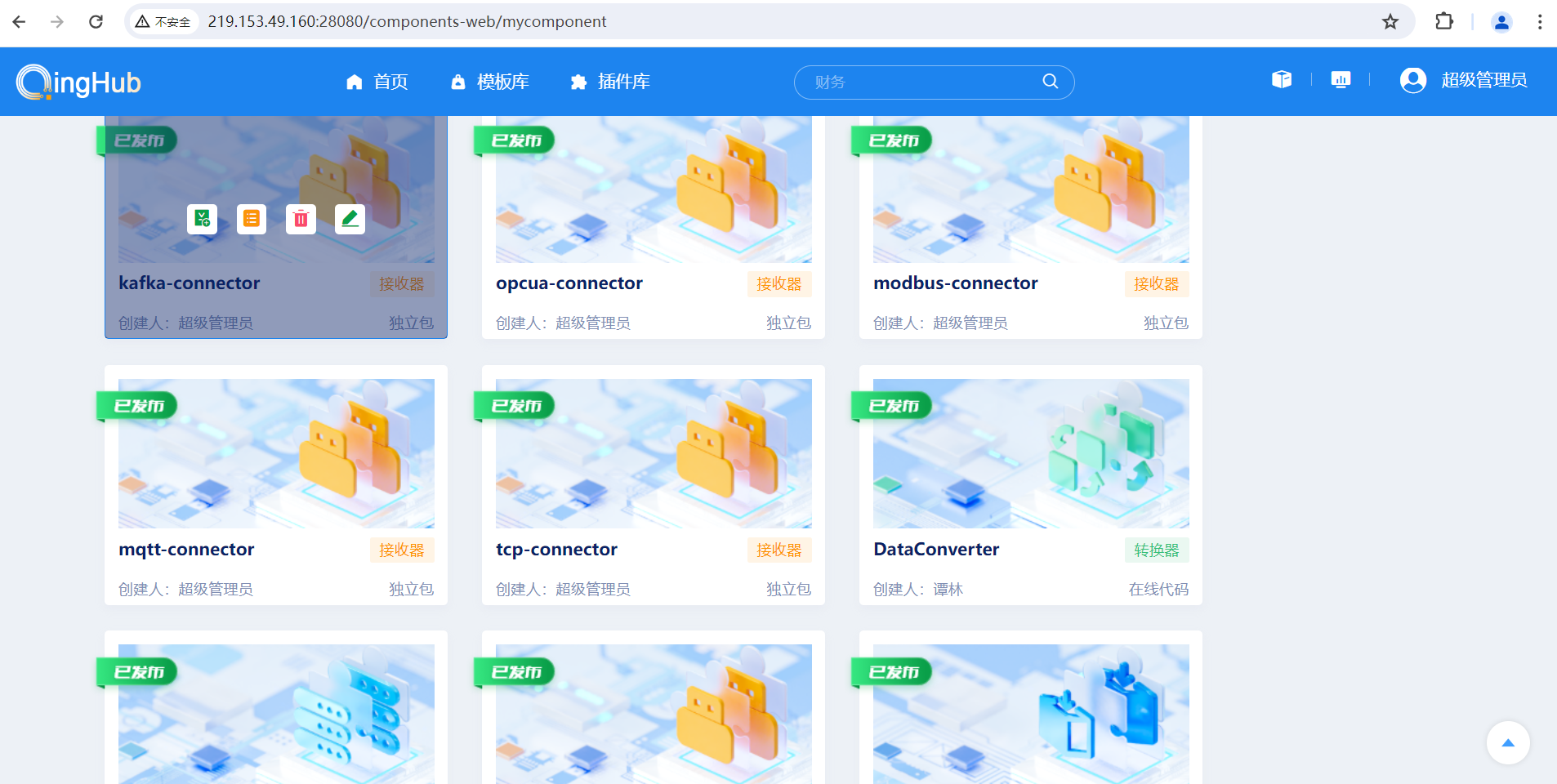Screen dimensions: 1557x784
Task: Click the scroll-to-top arrow button
Action: tap(1508, 743)
